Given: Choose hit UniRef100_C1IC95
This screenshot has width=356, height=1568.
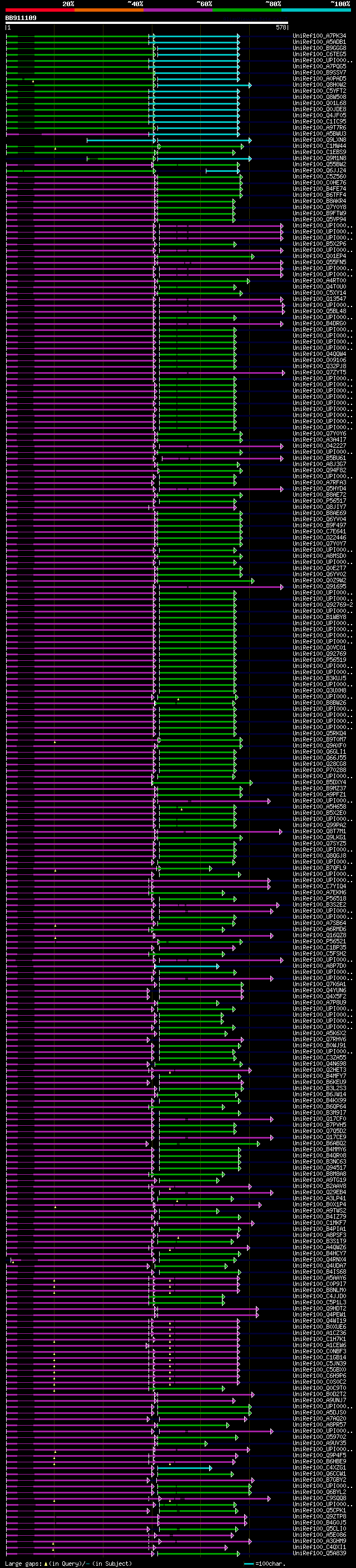Looking at the screenshot, I should 319,121.
